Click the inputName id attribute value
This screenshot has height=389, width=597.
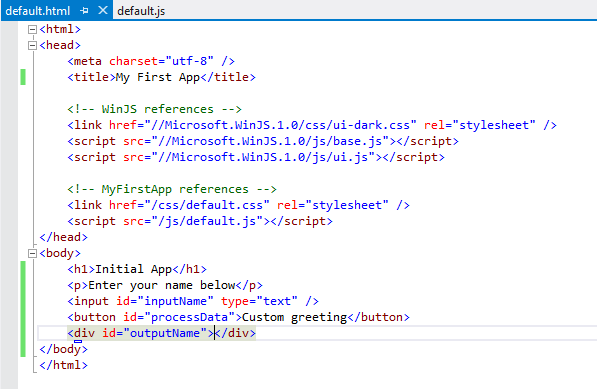click(175, 301)
